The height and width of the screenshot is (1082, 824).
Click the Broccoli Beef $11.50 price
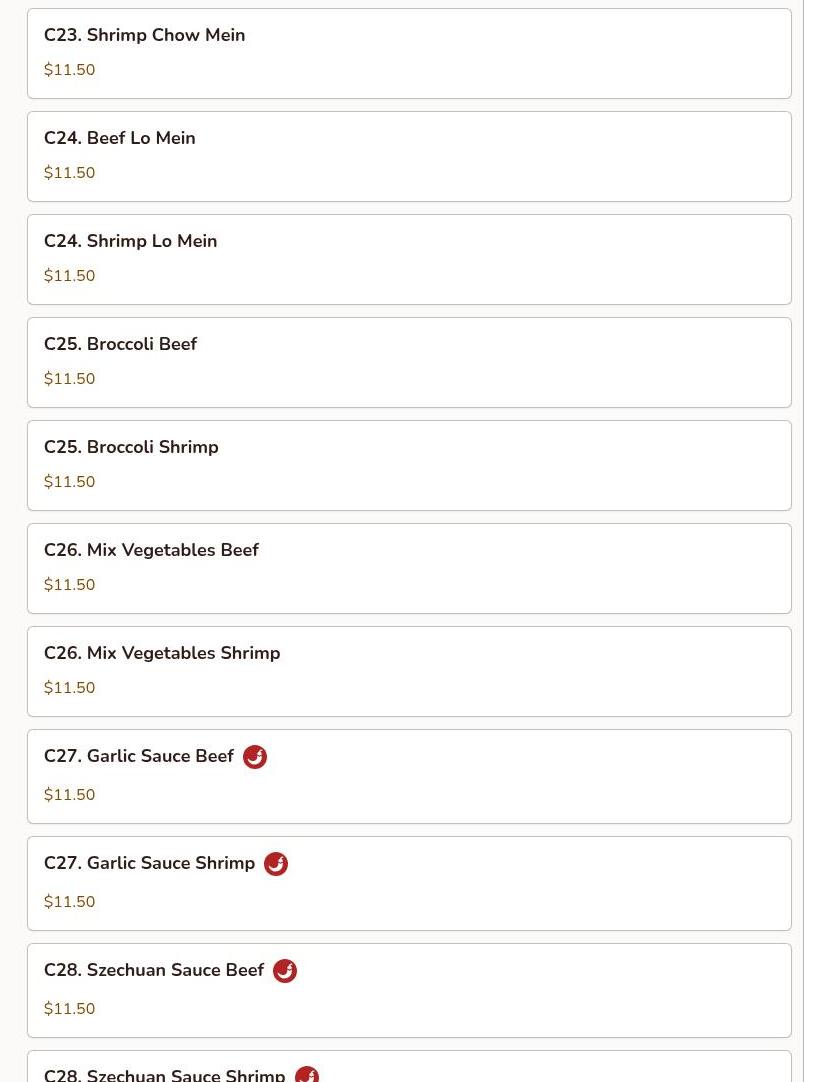point(70,379)
